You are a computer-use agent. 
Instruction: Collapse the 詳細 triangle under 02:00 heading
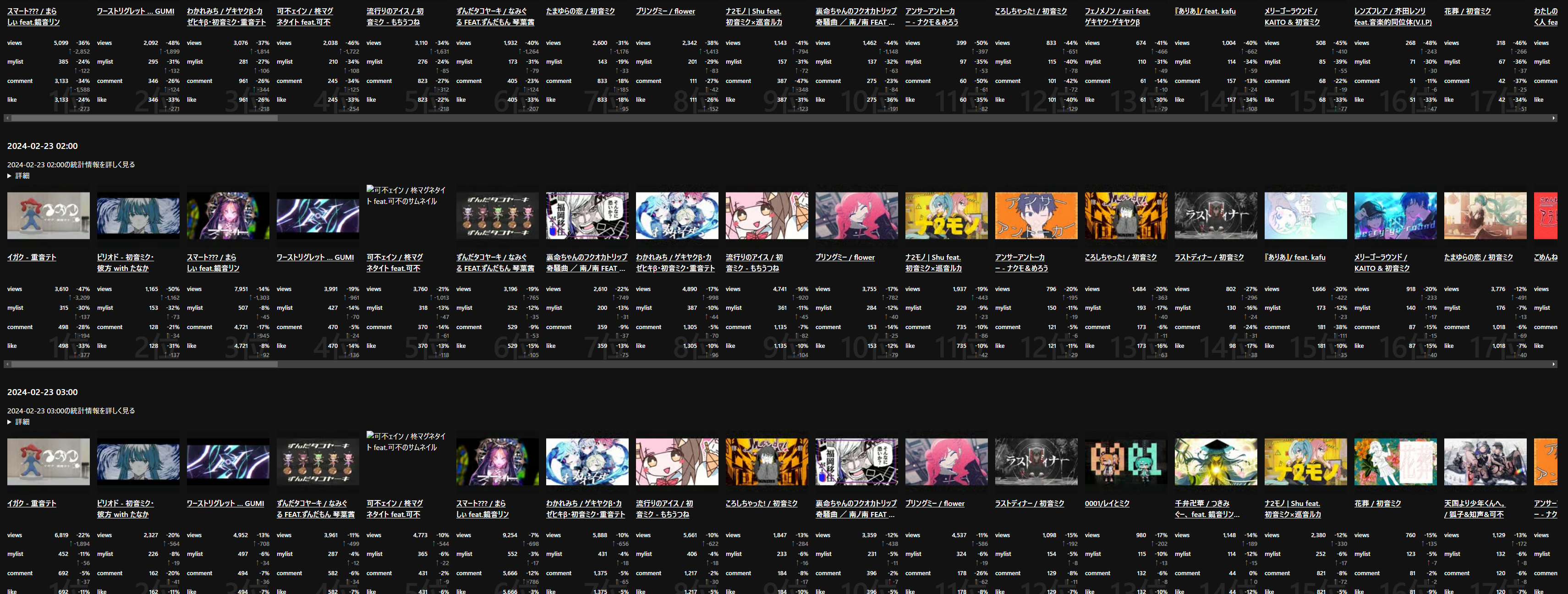11,175
